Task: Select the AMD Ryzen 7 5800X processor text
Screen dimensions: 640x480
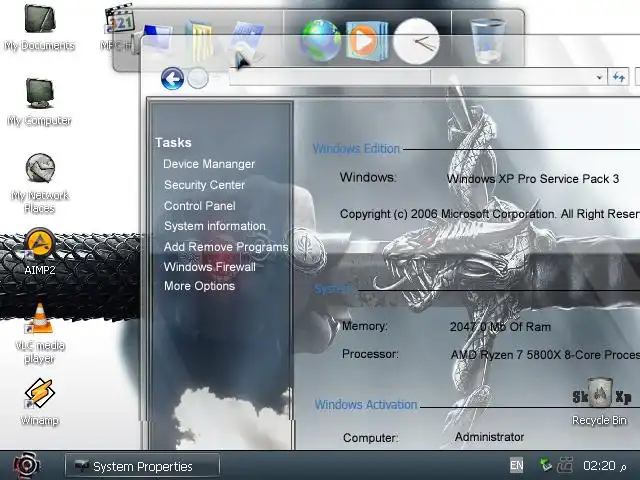Action: pyautogui.click(x=545, y=355)
